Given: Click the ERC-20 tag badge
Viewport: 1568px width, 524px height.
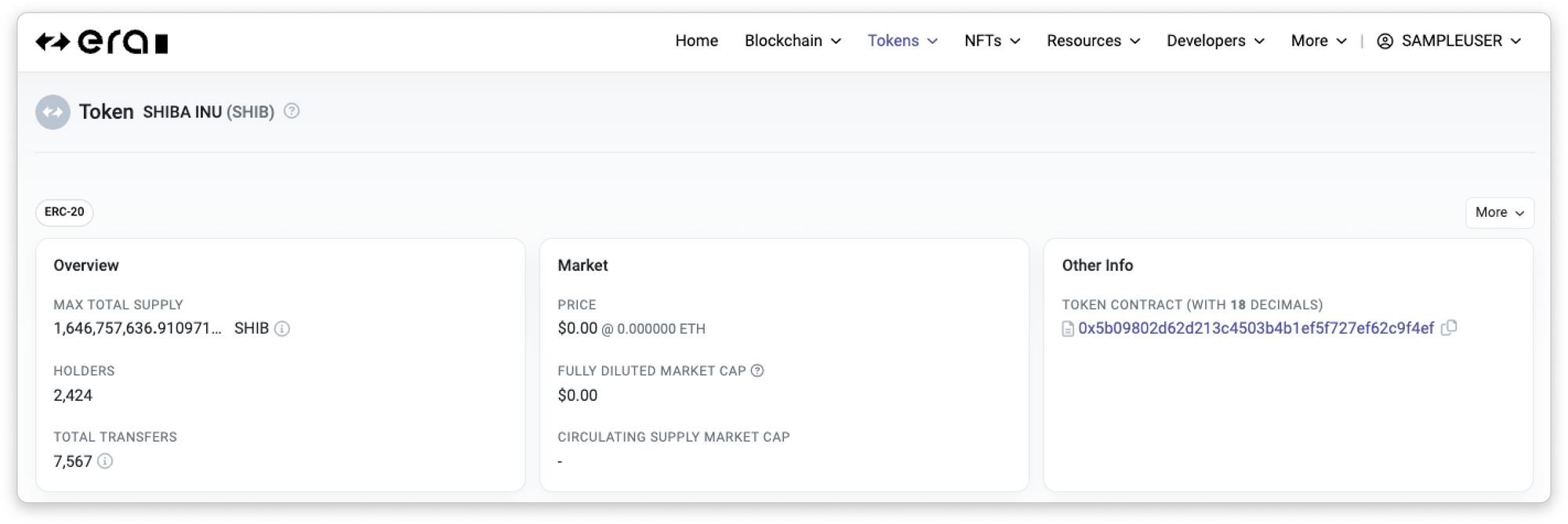Looking at the screenshot, I should [x=64, y=212].
